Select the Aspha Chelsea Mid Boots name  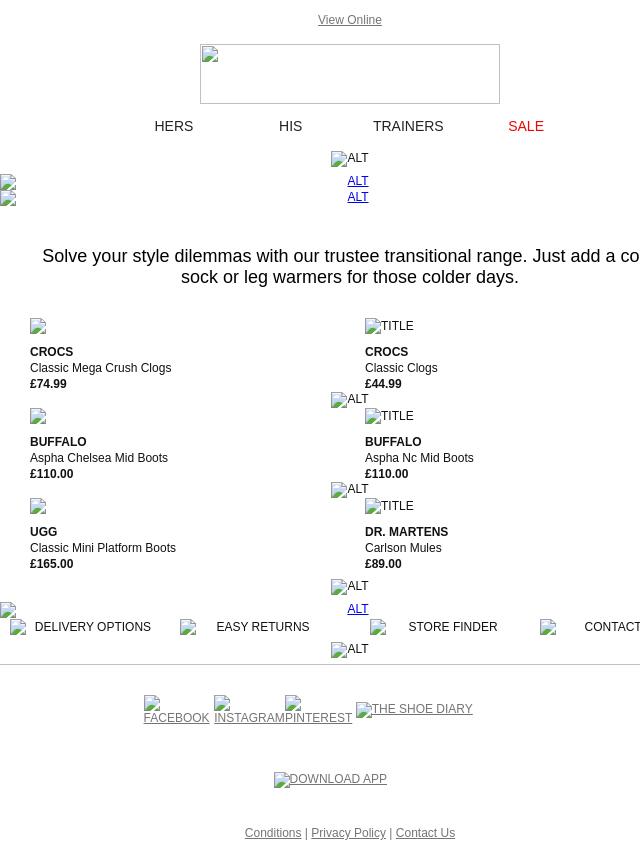click(x=99, y=458)
